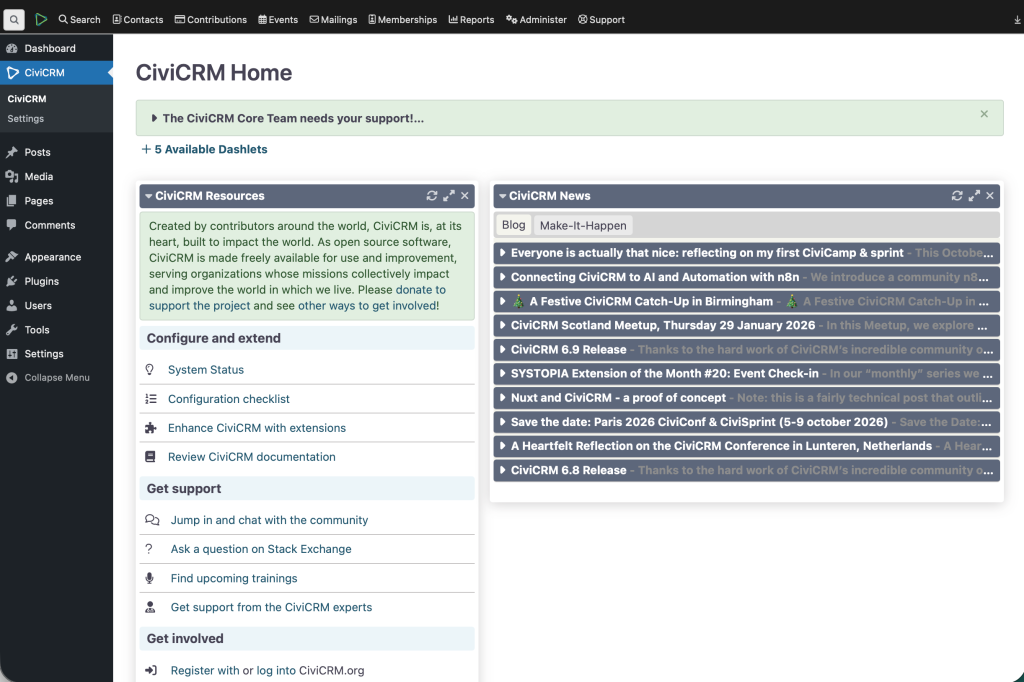
Task: Click Ask a question on Stack Exchange
Action: click(262, 549)
